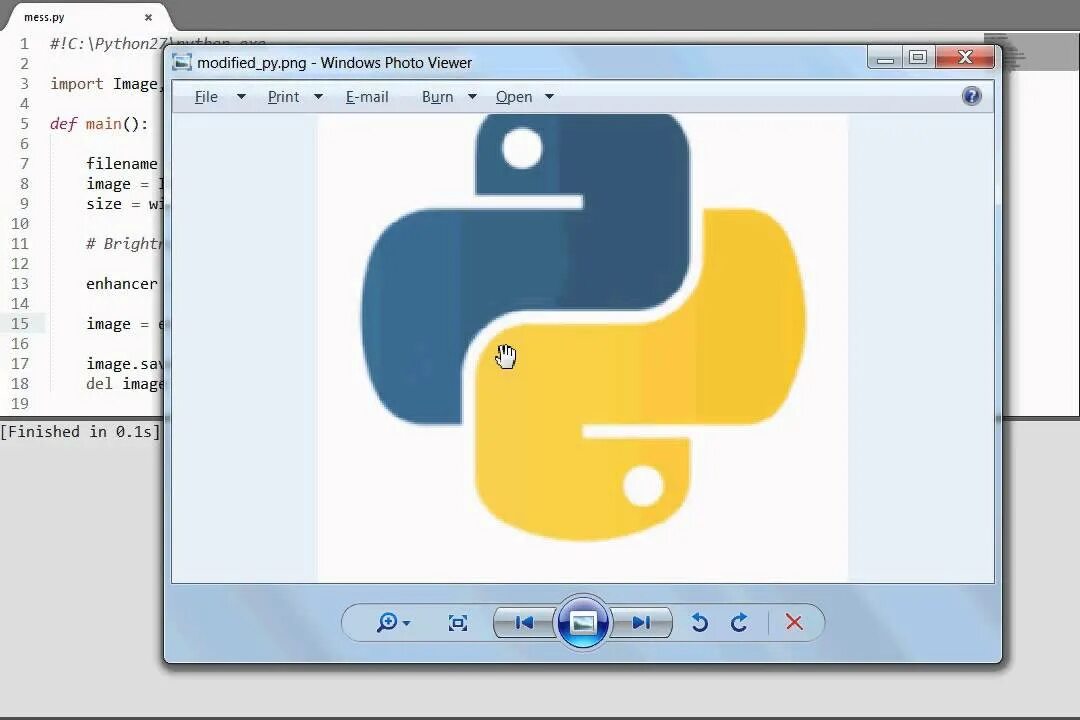Click line number 1 in editor gutter
Image resolution: width=1080 pixels, height=720 pixels.
tap(24, 44)
